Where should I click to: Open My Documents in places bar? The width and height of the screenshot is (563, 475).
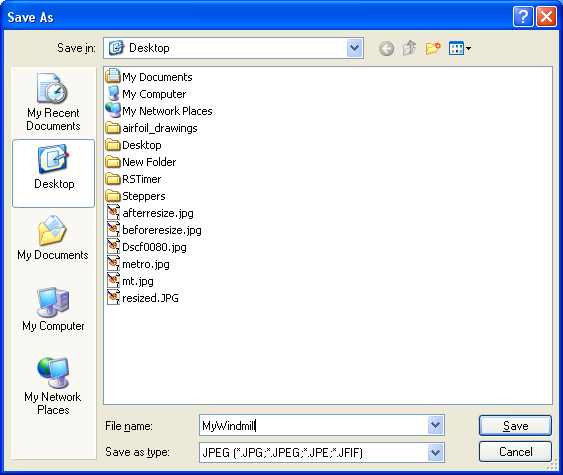pos(53,238)
